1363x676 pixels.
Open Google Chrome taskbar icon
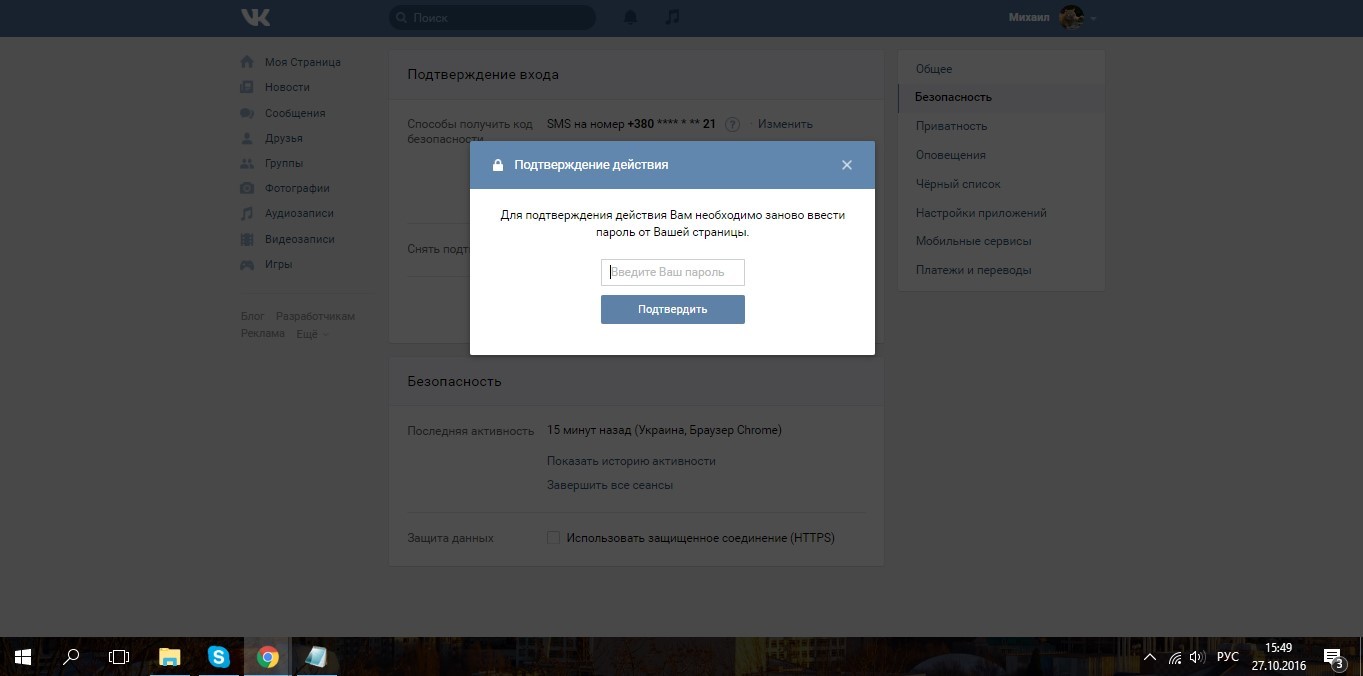(267, 657)
